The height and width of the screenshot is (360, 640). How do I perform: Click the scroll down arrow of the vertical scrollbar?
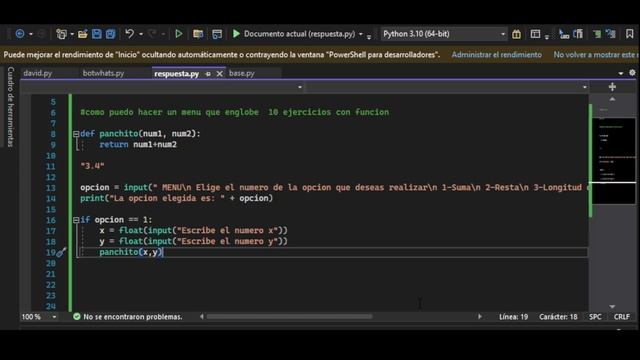[612, 307]
